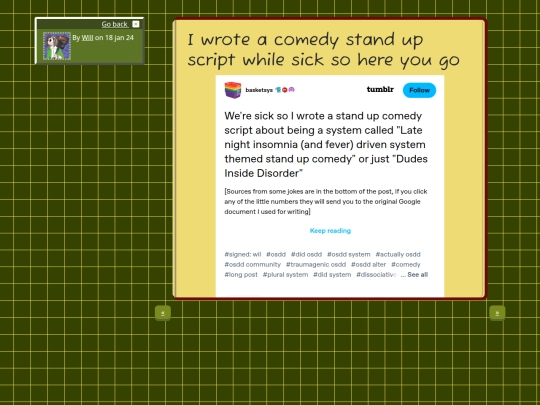This screenshot has height=405, width=540.
Task: Open the #osdd alter tag
Action: point(368,264)
